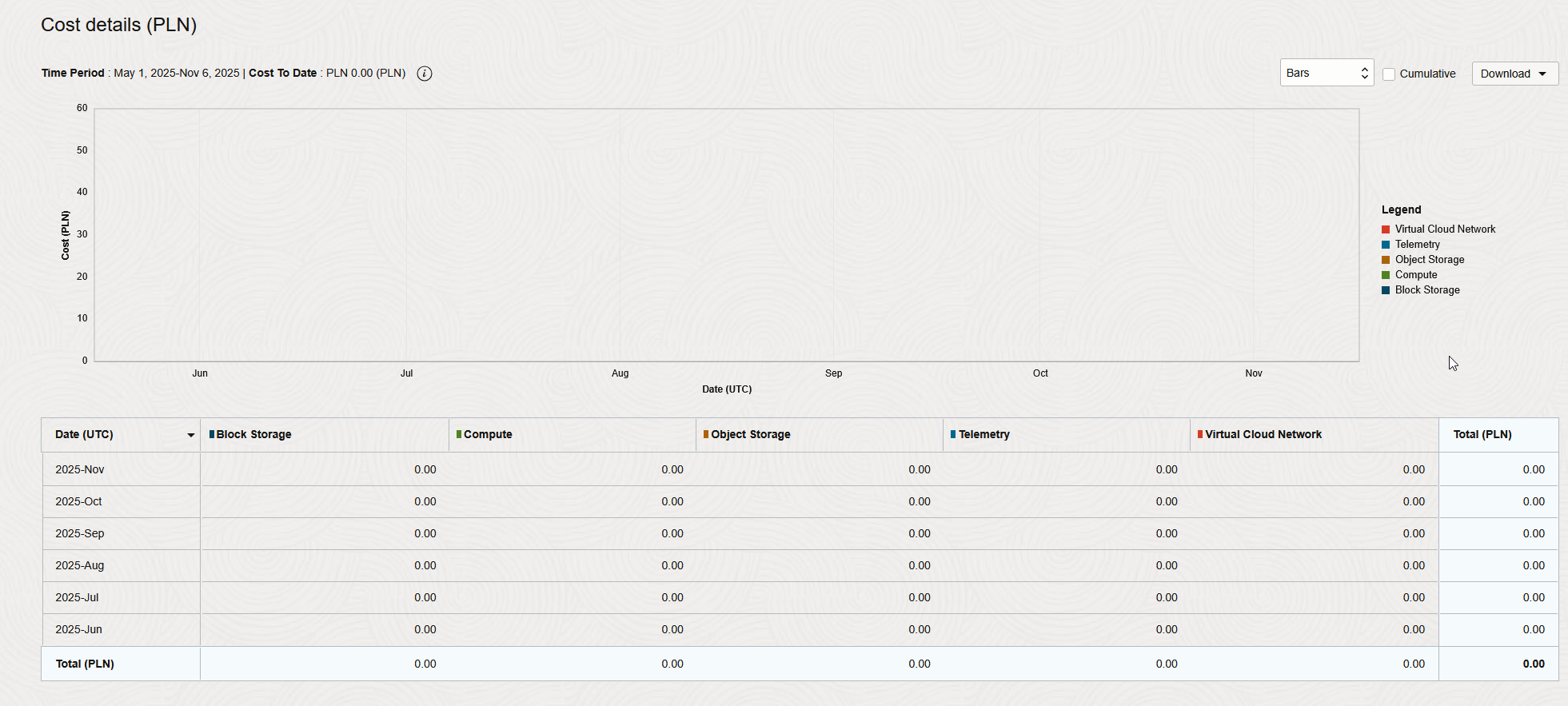
Task: Click Virtual Cloud Network legend label
Action: coord(1445,229)
